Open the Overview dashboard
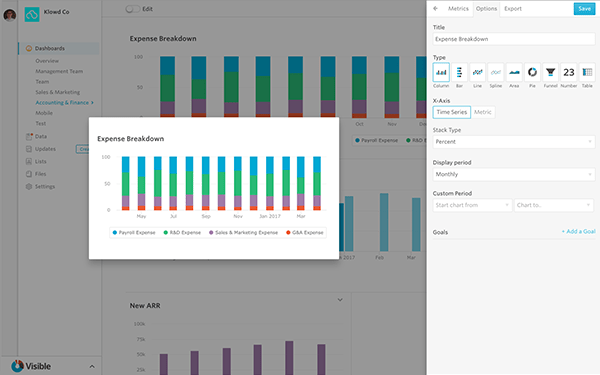Viewport: 600px width, 375px height. coord(47,61)
